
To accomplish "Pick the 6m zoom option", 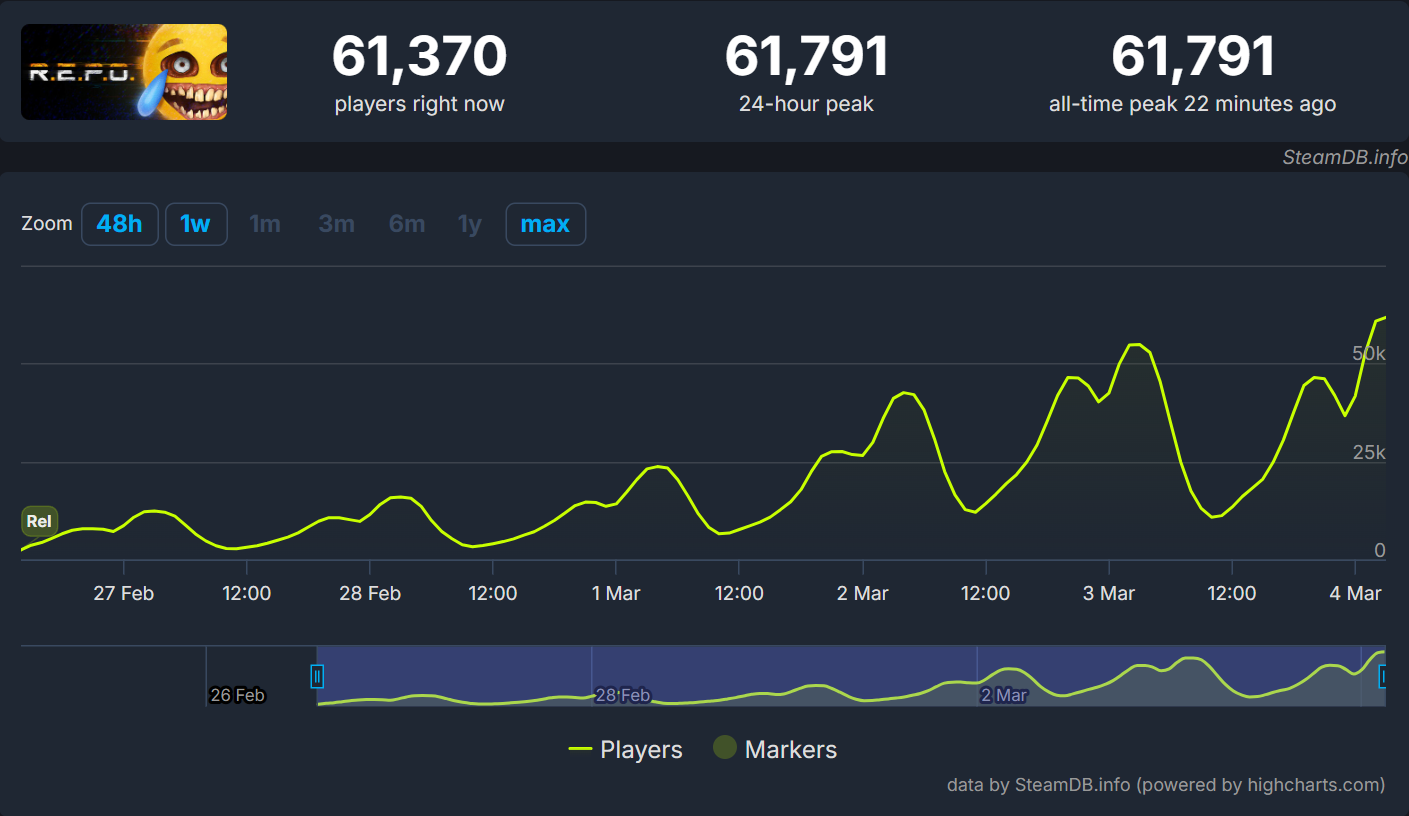I will point(407,224).
